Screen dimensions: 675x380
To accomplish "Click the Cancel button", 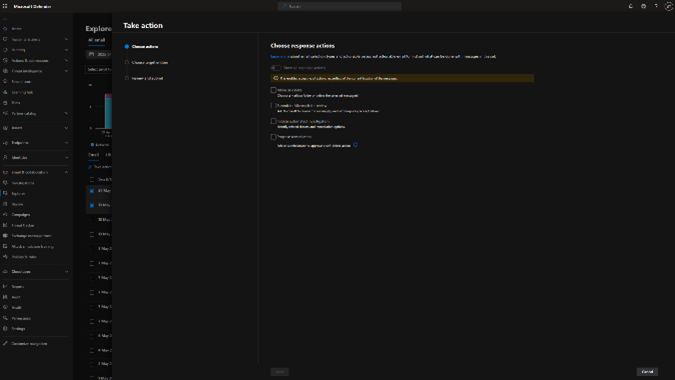I will 647,371.
